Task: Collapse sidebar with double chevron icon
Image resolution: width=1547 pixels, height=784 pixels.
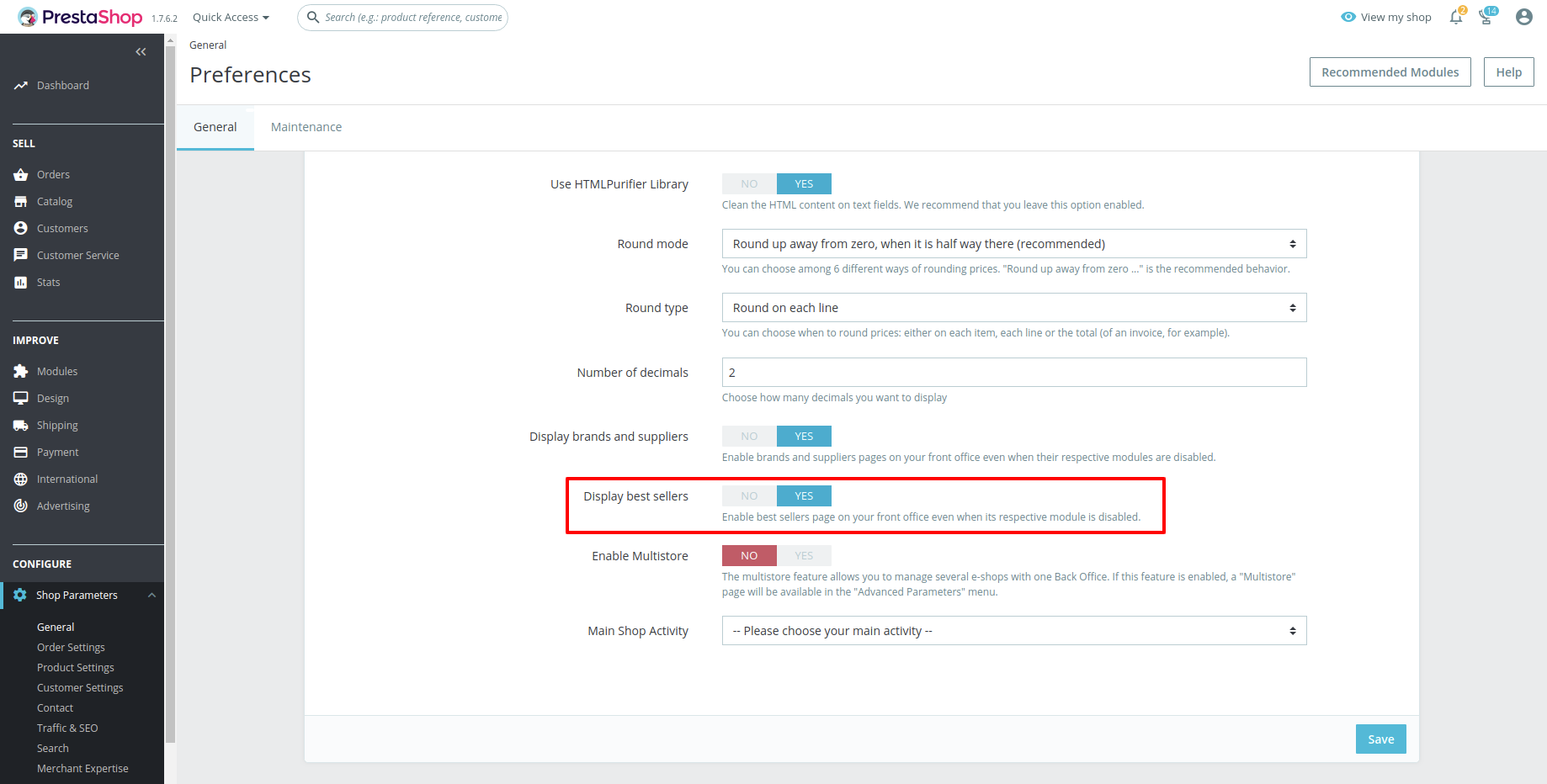Action: coord(141,52)
